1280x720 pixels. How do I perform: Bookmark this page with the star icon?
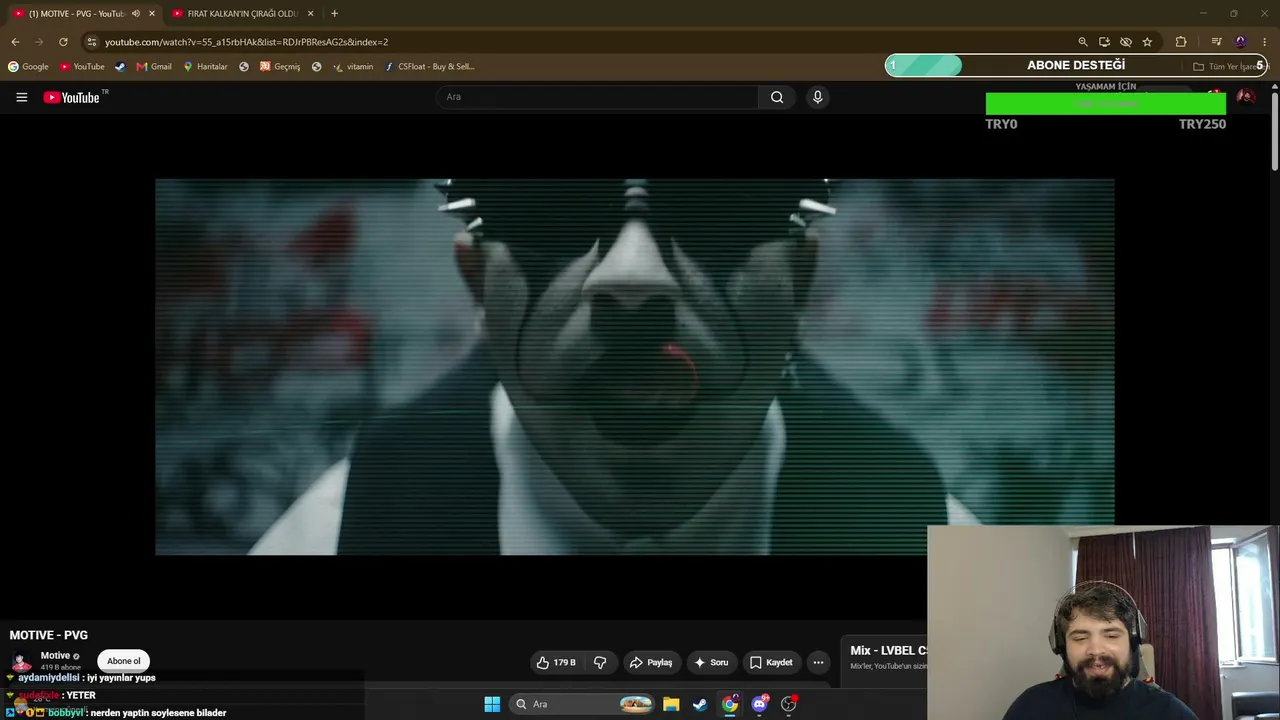[x=1147, y=42]
